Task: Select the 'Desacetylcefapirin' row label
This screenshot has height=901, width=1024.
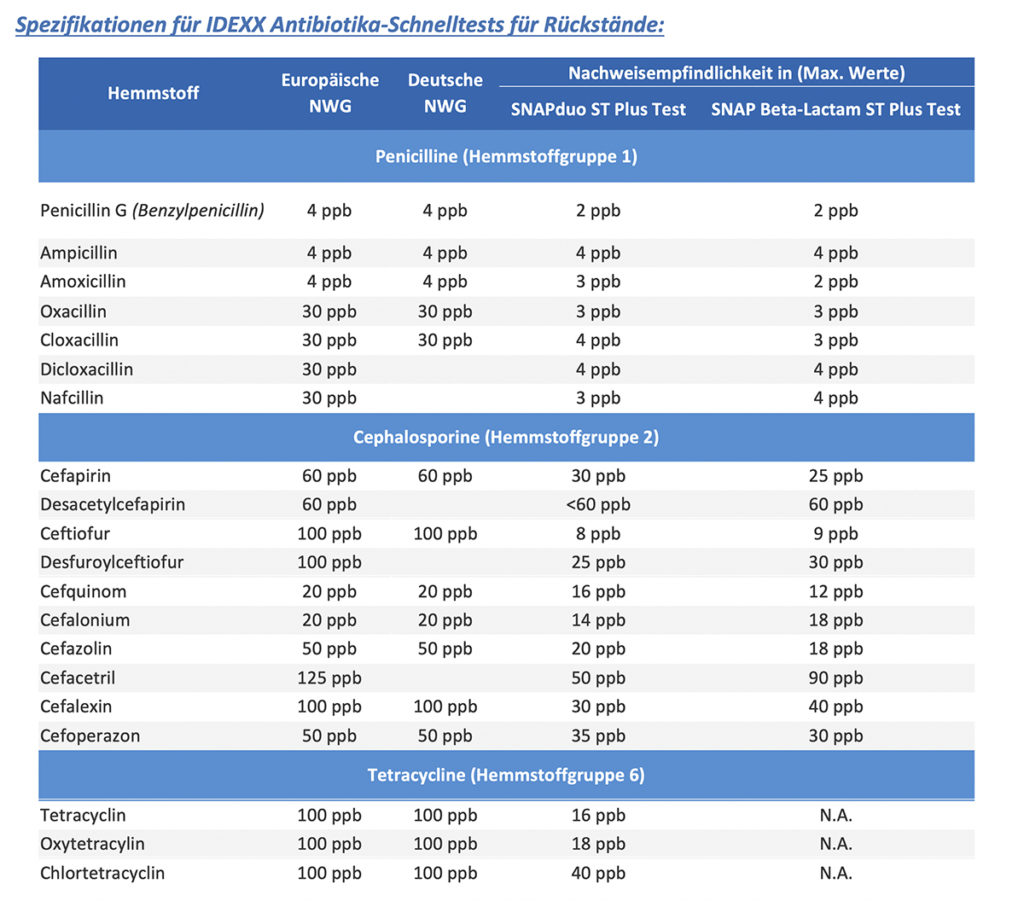Action: (112, 504)
